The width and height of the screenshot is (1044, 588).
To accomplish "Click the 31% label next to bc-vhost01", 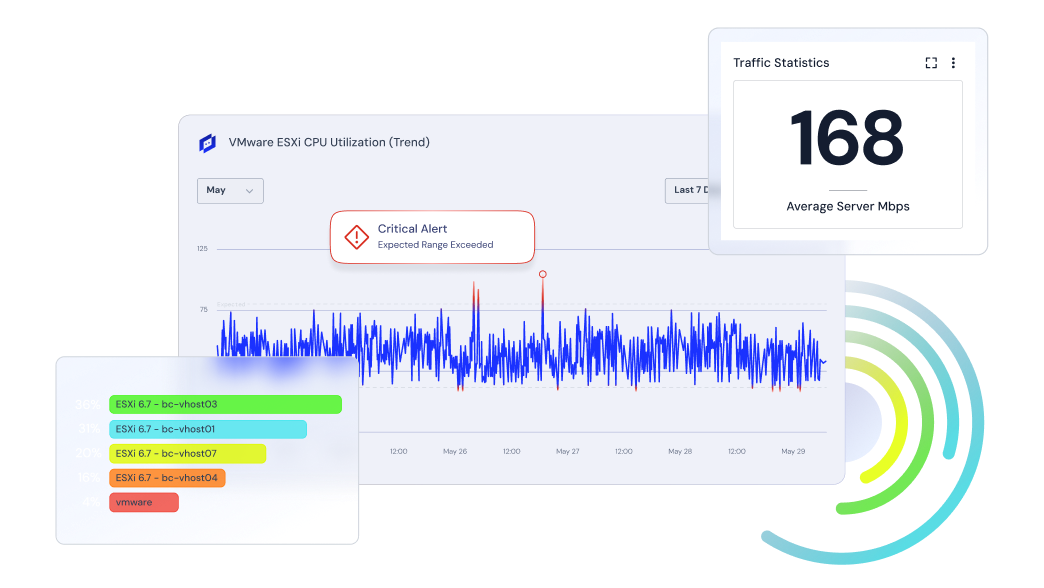I will coord(89,429).
